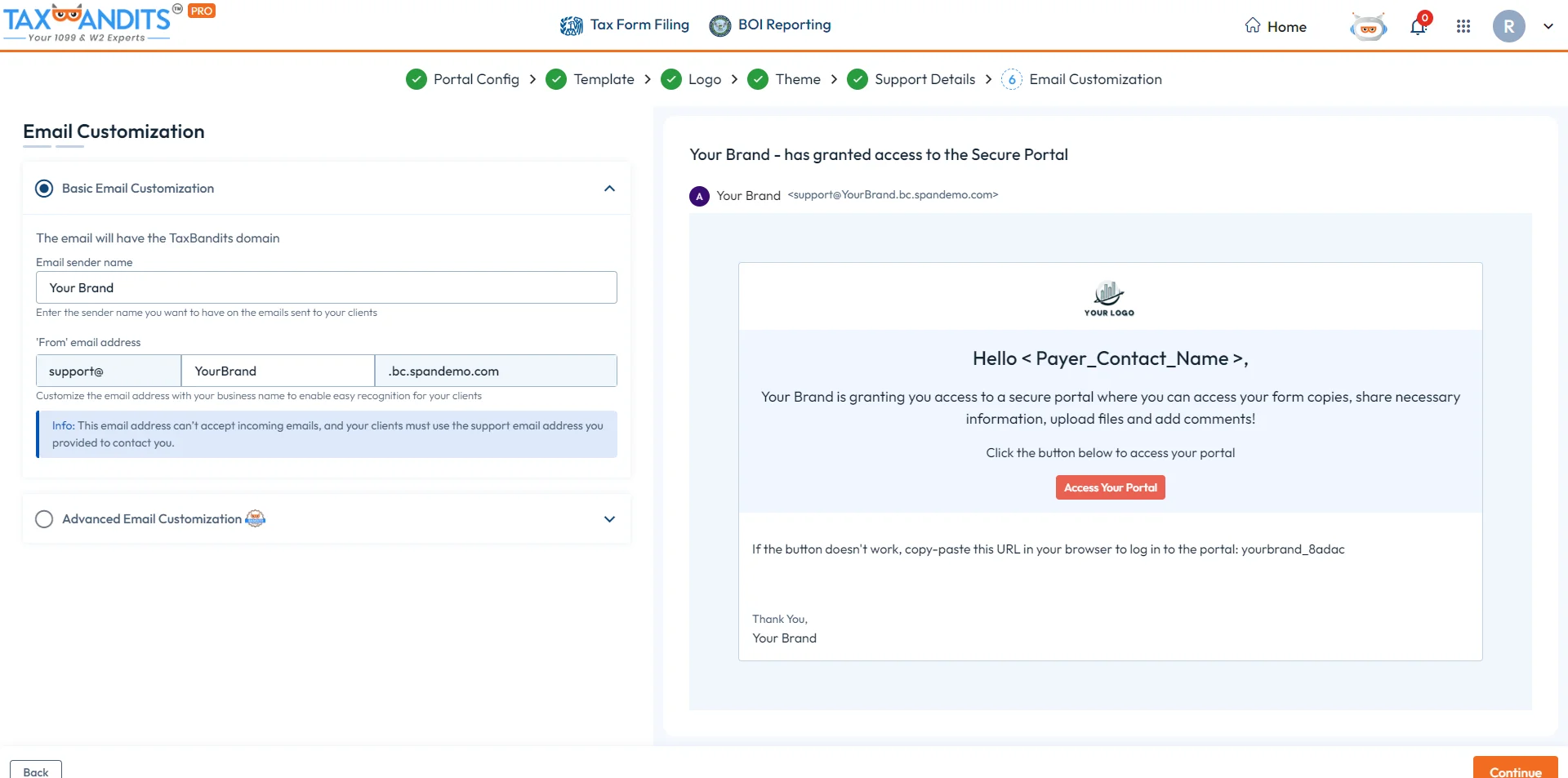Click the Back button

click(x=36, y=770)
